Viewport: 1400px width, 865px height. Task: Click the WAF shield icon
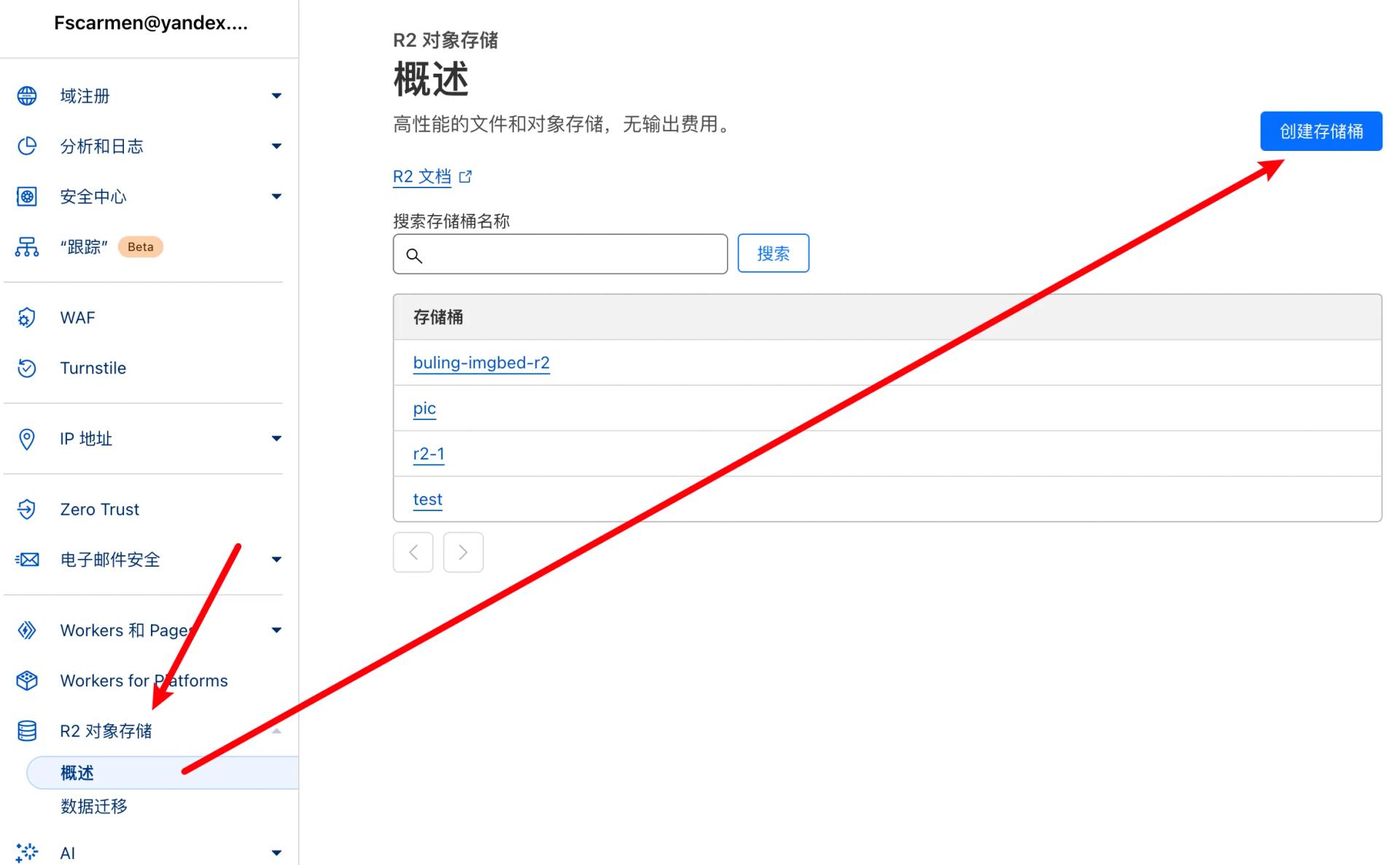(27, 317)
